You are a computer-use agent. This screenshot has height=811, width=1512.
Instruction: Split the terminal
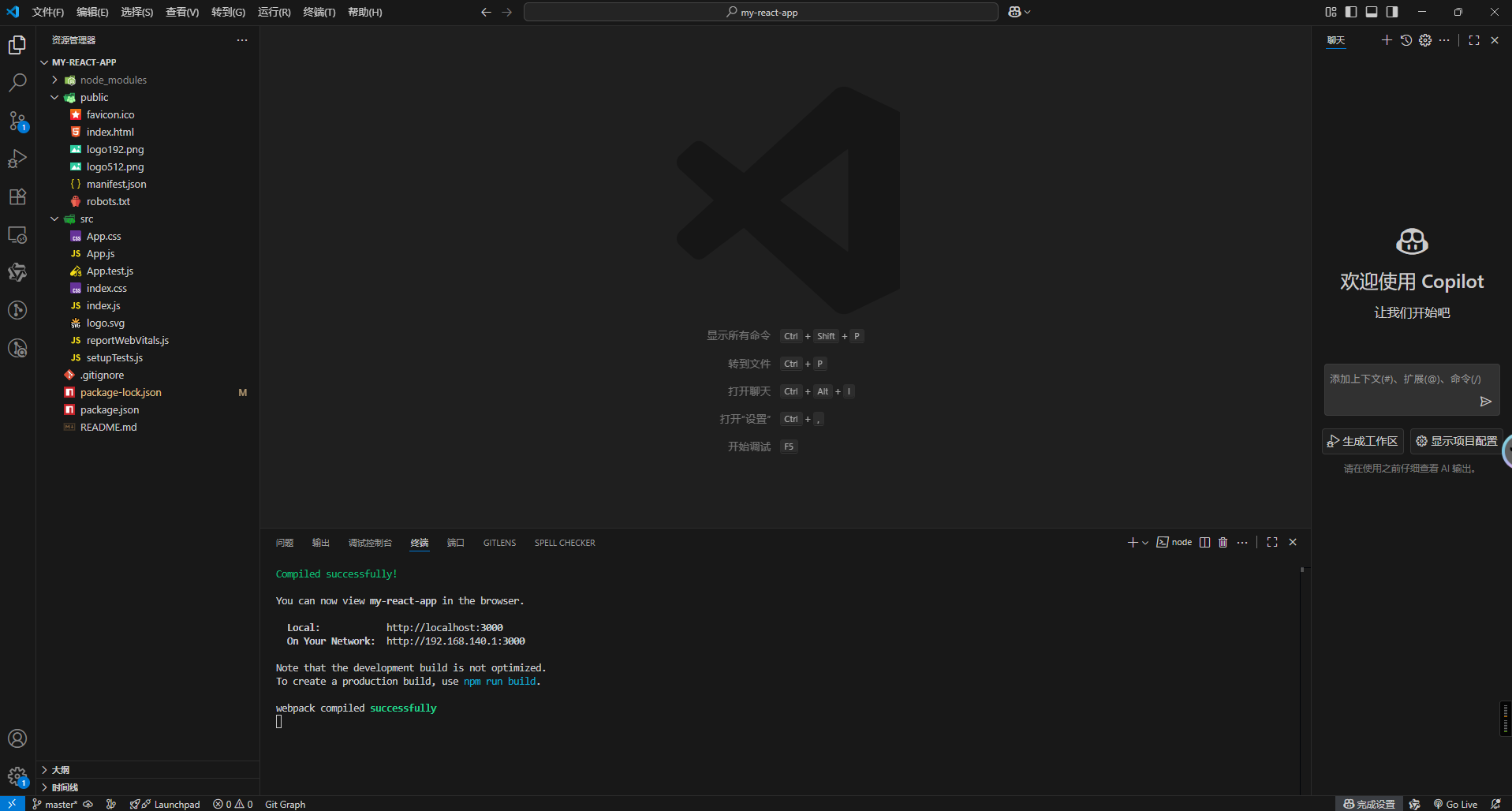click(1204, 542)
